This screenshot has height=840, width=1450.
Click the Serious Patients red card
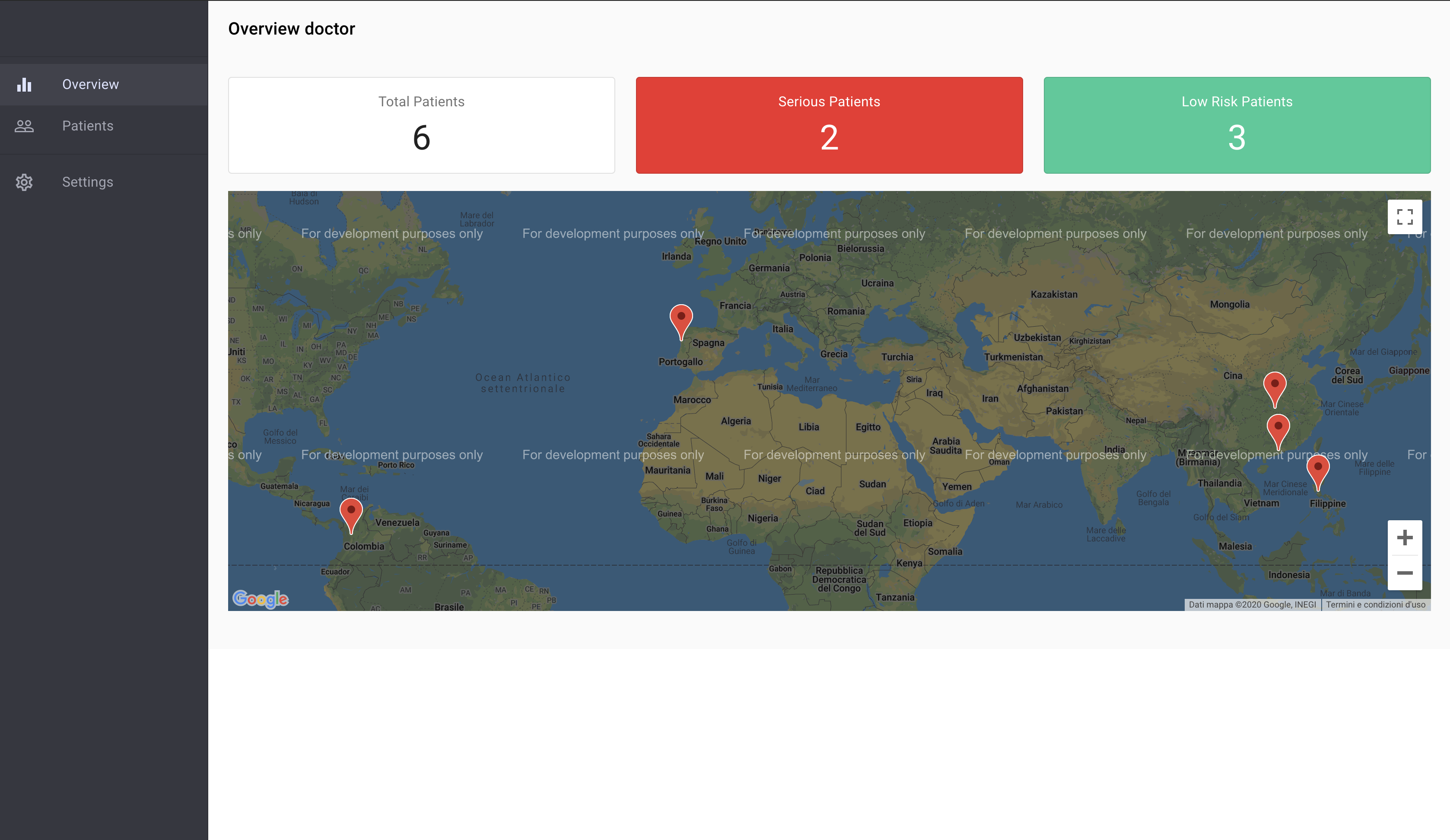pyautogui.click(x=829, y=125)
